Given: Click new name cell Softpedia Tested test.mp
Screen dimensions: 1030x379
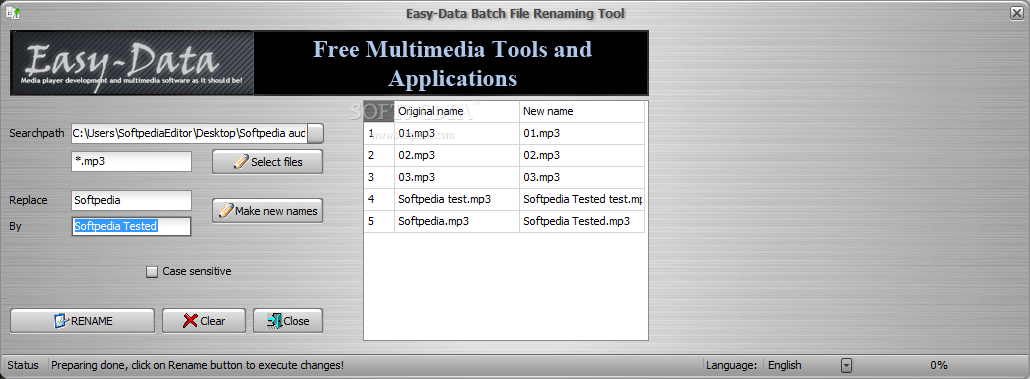Looking at the screenshot, I should click(x=582, y=199).
